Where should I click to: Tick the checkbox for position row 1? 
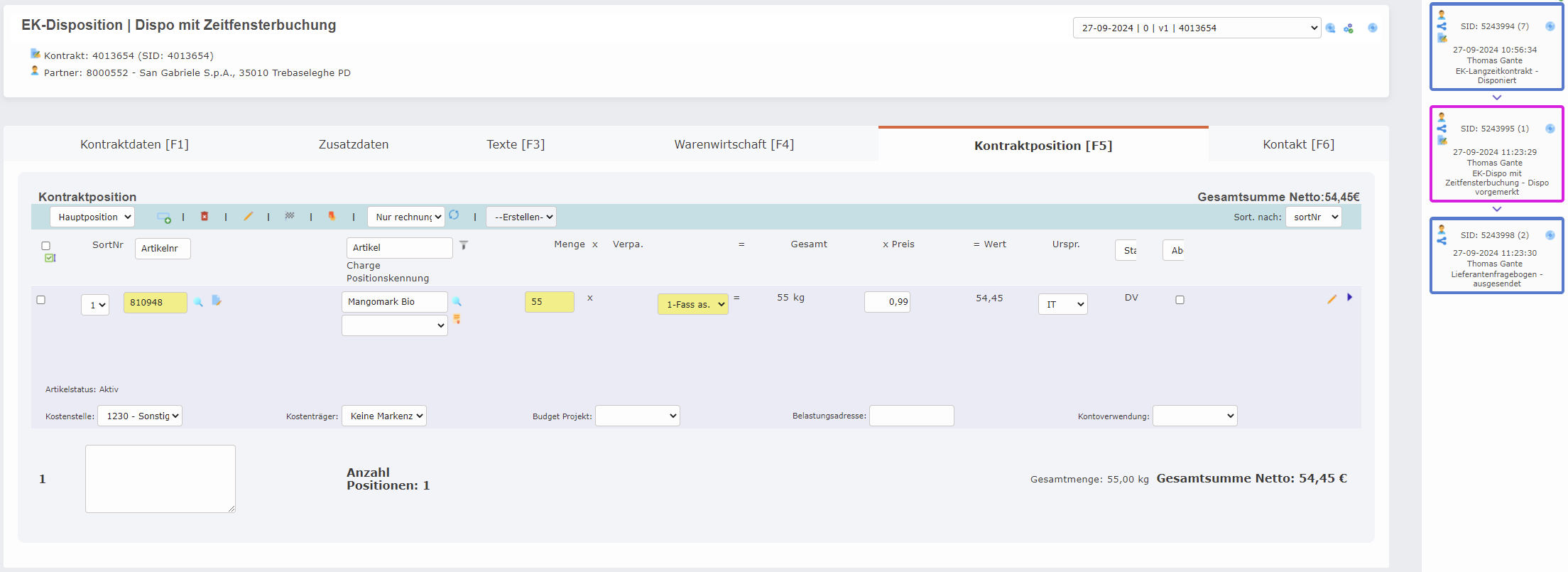click(x=41, y=300)
